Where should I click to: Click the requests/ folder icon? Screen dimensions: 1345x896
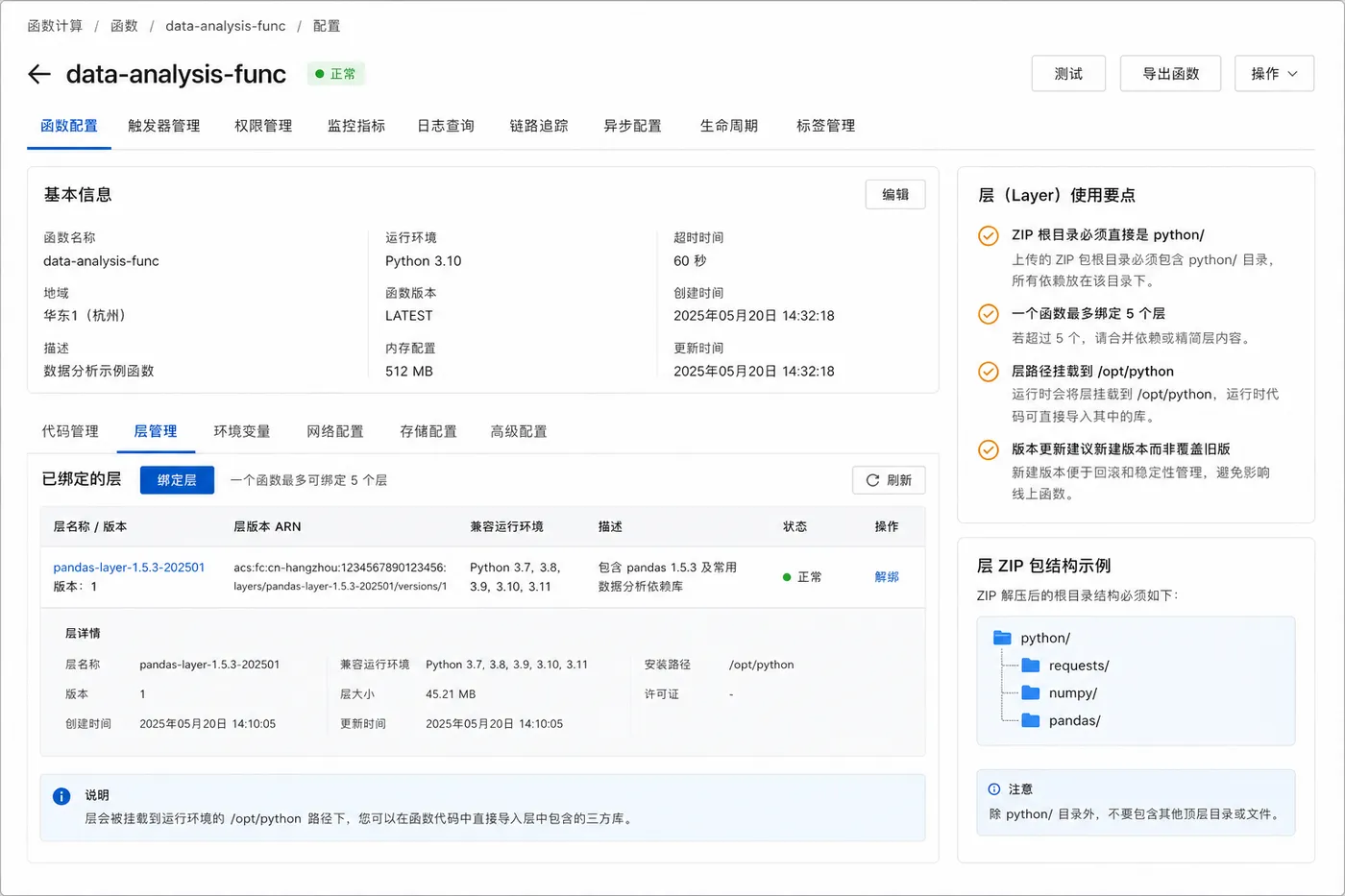(1031, 666)
